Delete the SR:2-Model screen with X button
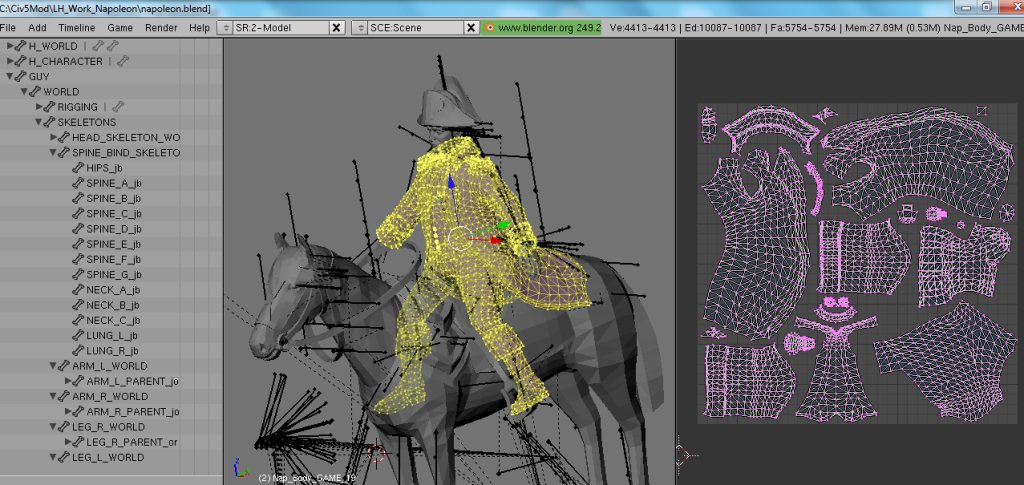Viewport: 1024px width, 485px height. click(x=336, y=27)
